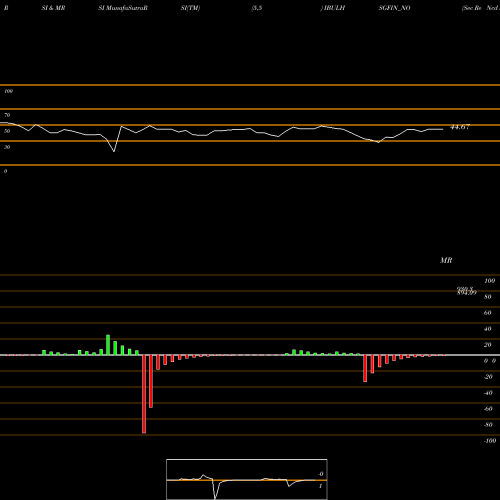Click the tallest red histogram bar
The image size is (500, 500).
[144, 394]
